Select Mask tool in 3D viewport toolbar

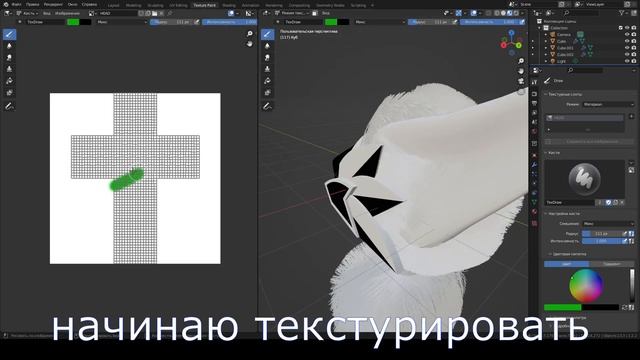click(x=267, y=93)
